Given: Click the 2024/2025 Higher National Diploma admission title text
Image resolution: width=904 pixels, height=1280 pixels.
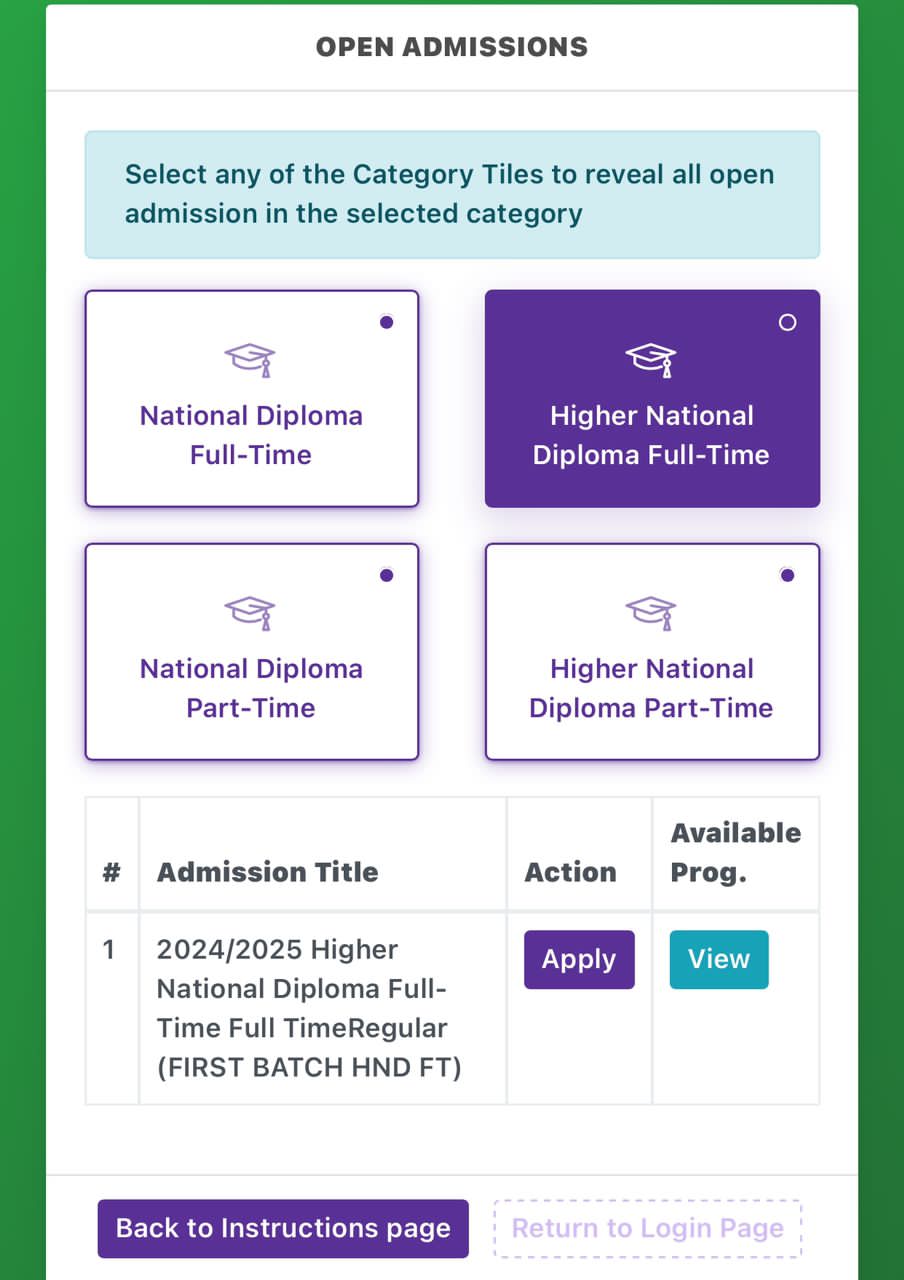Looking at the screenshot, I should [x=309, y=1008].
